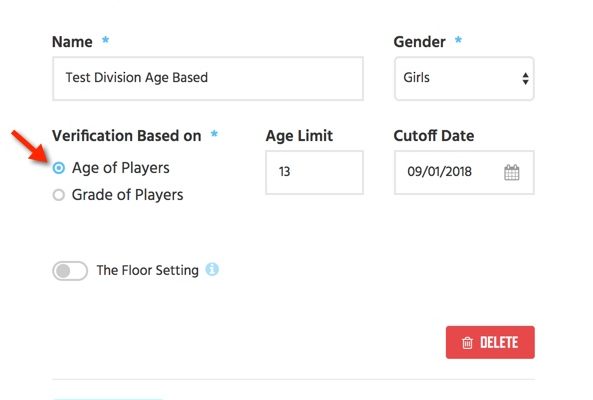Click the "Cutoff Date" field label
This screenshot has width=593, height=400.
pyautogui.click(x=434, y=136)
